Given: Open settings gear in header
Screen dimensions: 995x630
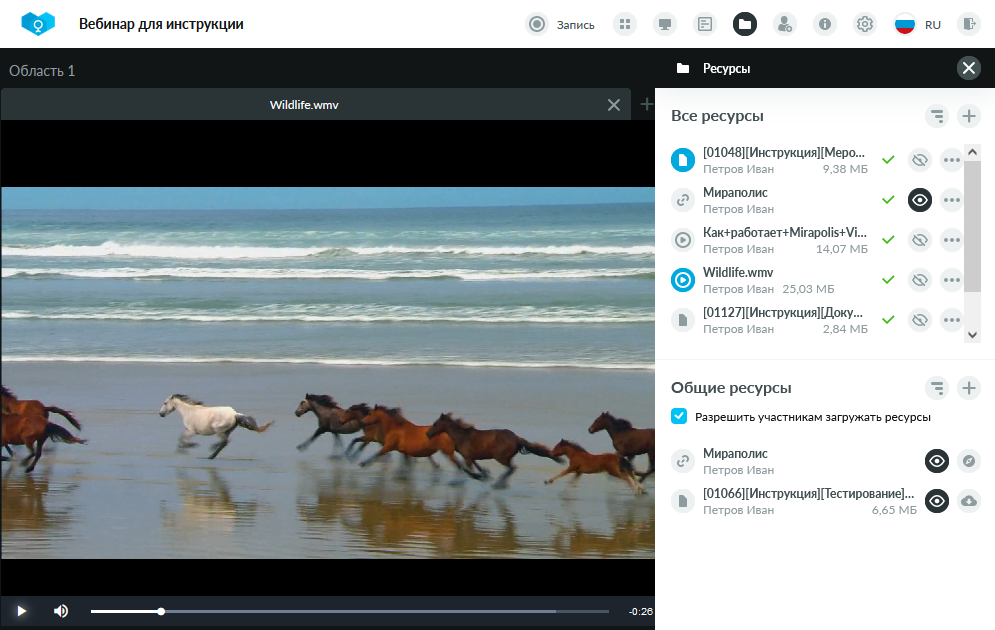Looking at the screenshot, I should 865,25.
